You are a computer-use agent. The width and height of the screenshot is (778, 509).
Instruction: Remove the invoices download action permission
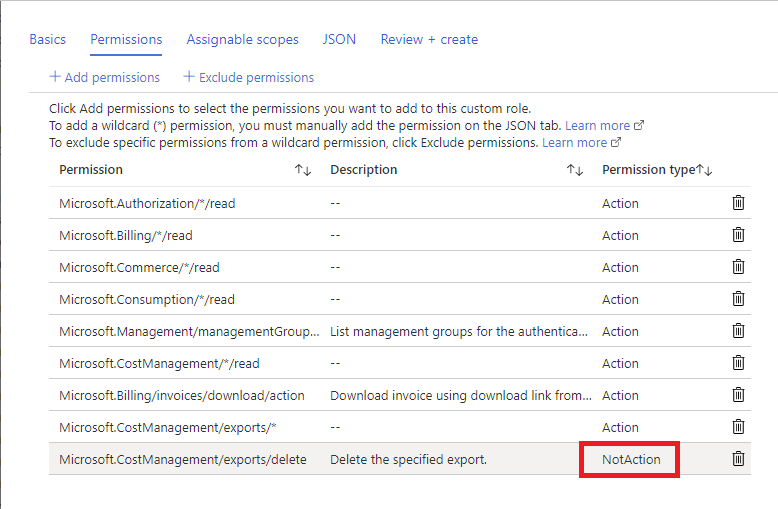(x=738, y=395)
